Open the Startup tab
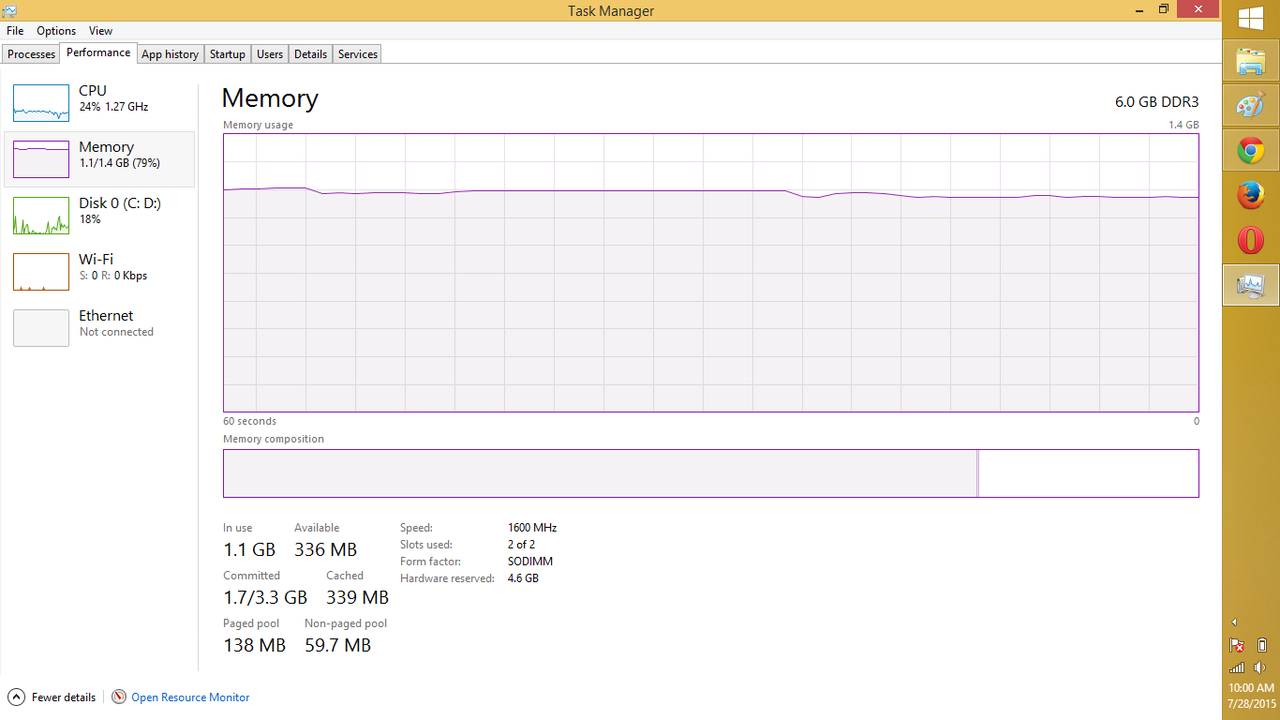This screenshot has height=720, width=1280. point(228,54)
